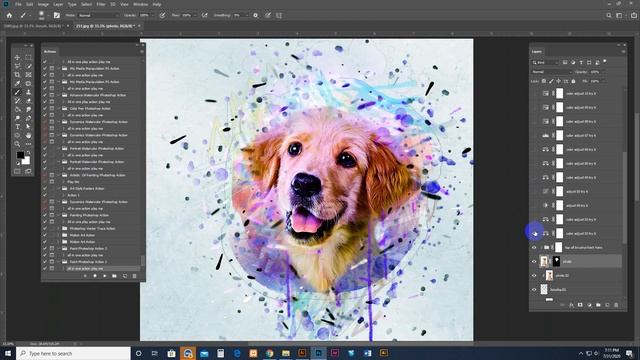Image resolution: width=640 pixels, height=360 pixels.
Task: Create new group icon in Layers panel
Action: pos(598,305)
